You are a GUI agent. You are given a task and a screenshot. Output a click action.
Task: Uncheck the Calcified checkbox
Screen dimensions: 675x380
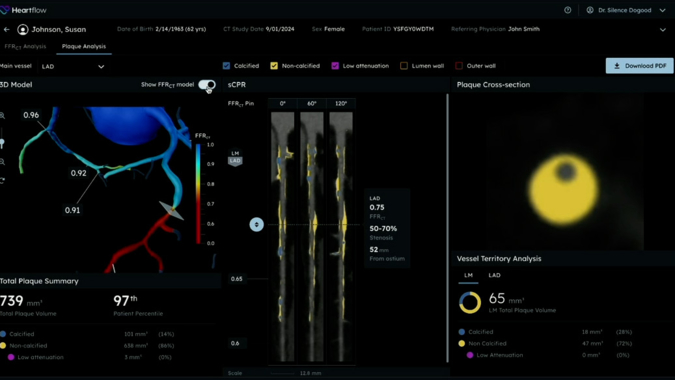226,66
